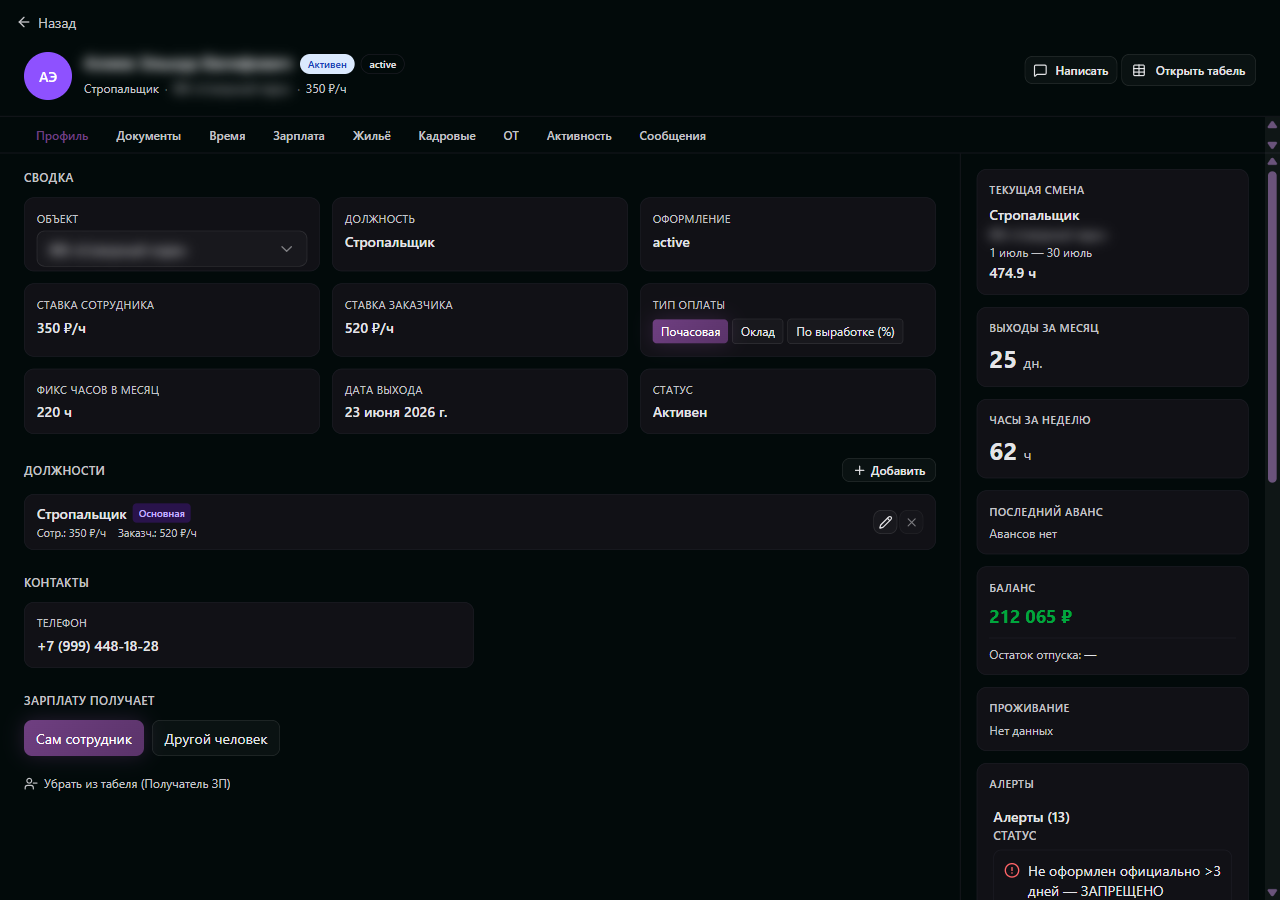
Task: Click the chat bubble icon in Написать
Action: pyautogui.click(x=1040, y=71)
